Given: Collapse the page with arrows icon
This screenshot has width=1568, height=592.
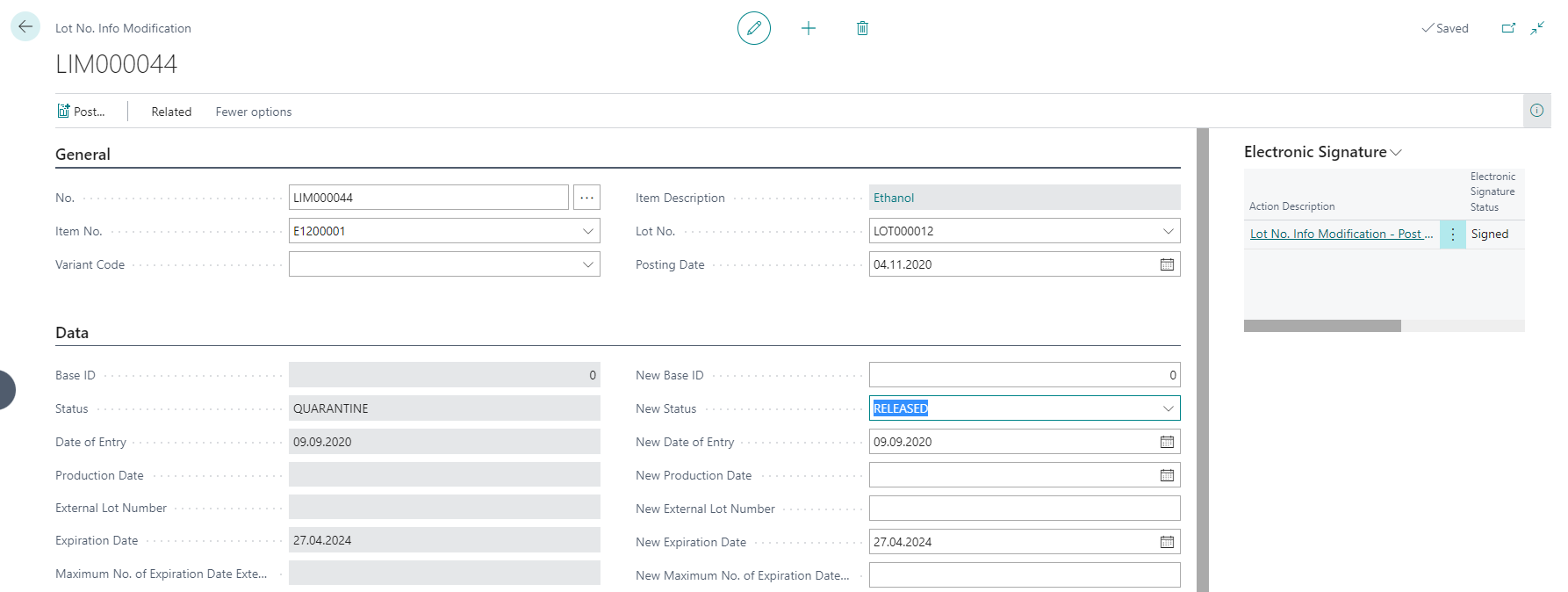Looking at the screenshot, I should pos(1537,28).
